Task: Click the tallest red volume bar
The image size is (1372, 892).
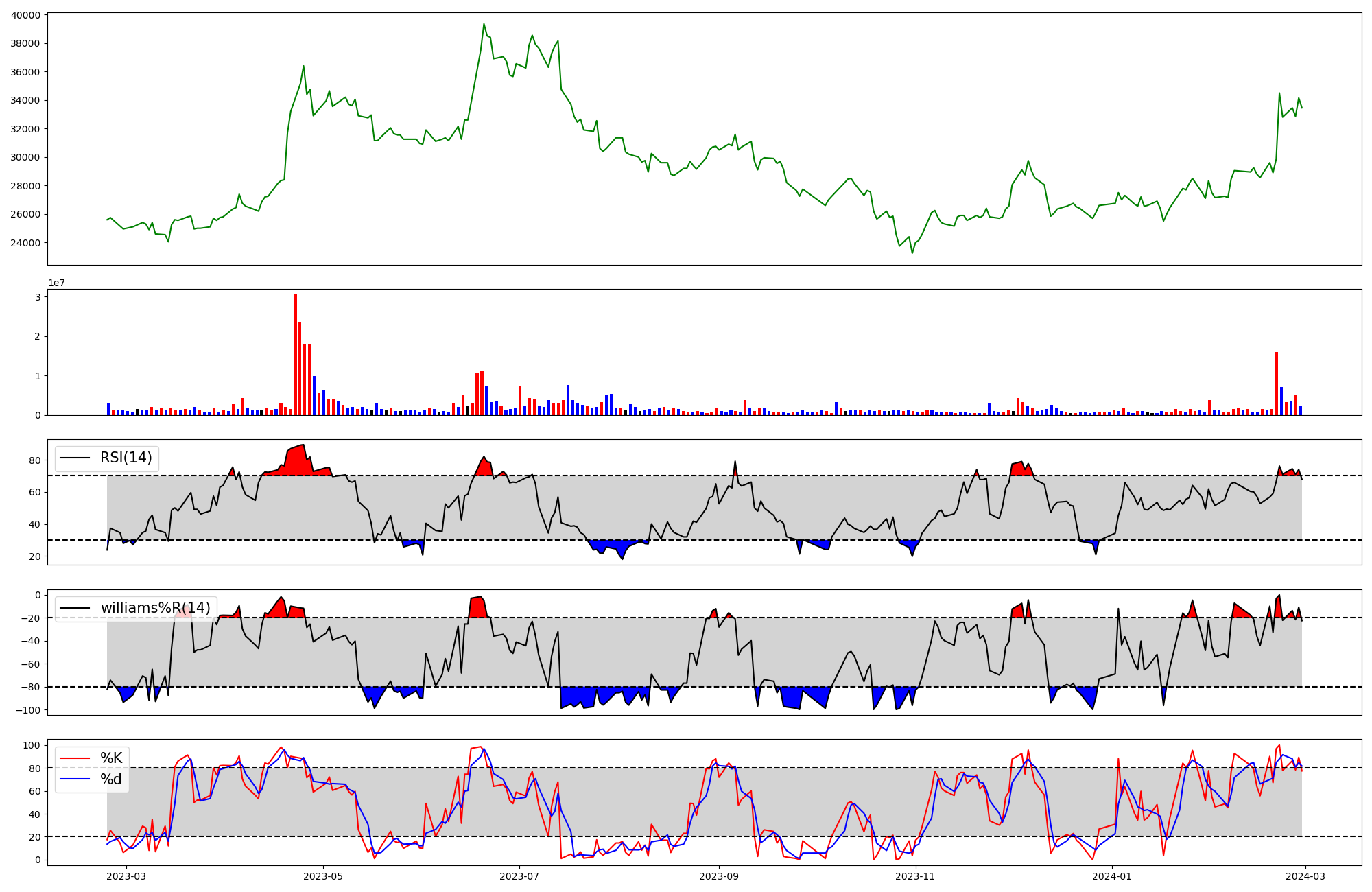Action: coord(296,355)
